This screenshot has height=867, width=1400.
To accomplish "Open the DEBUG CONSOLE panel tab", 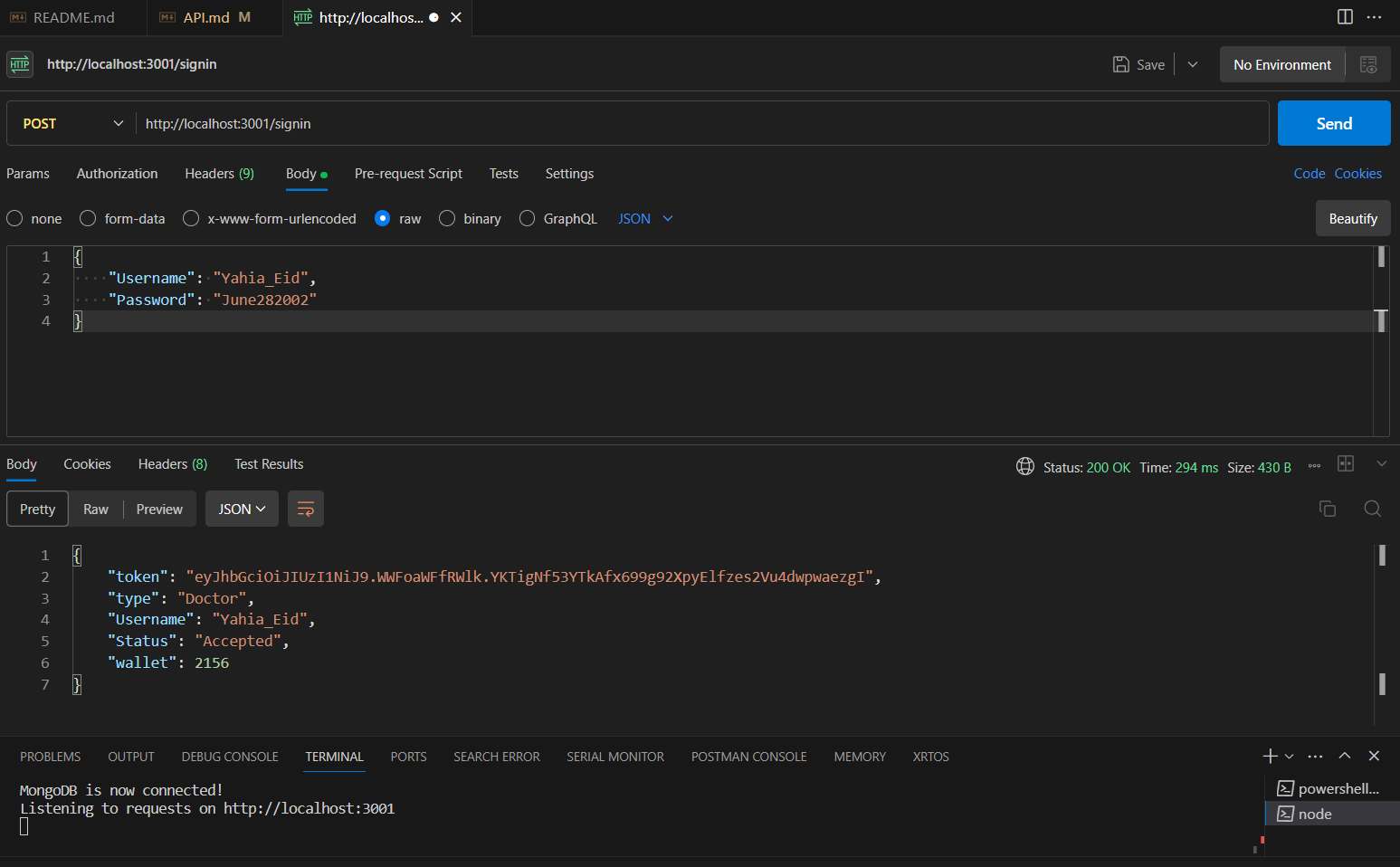I will click(x=230, y=757).
